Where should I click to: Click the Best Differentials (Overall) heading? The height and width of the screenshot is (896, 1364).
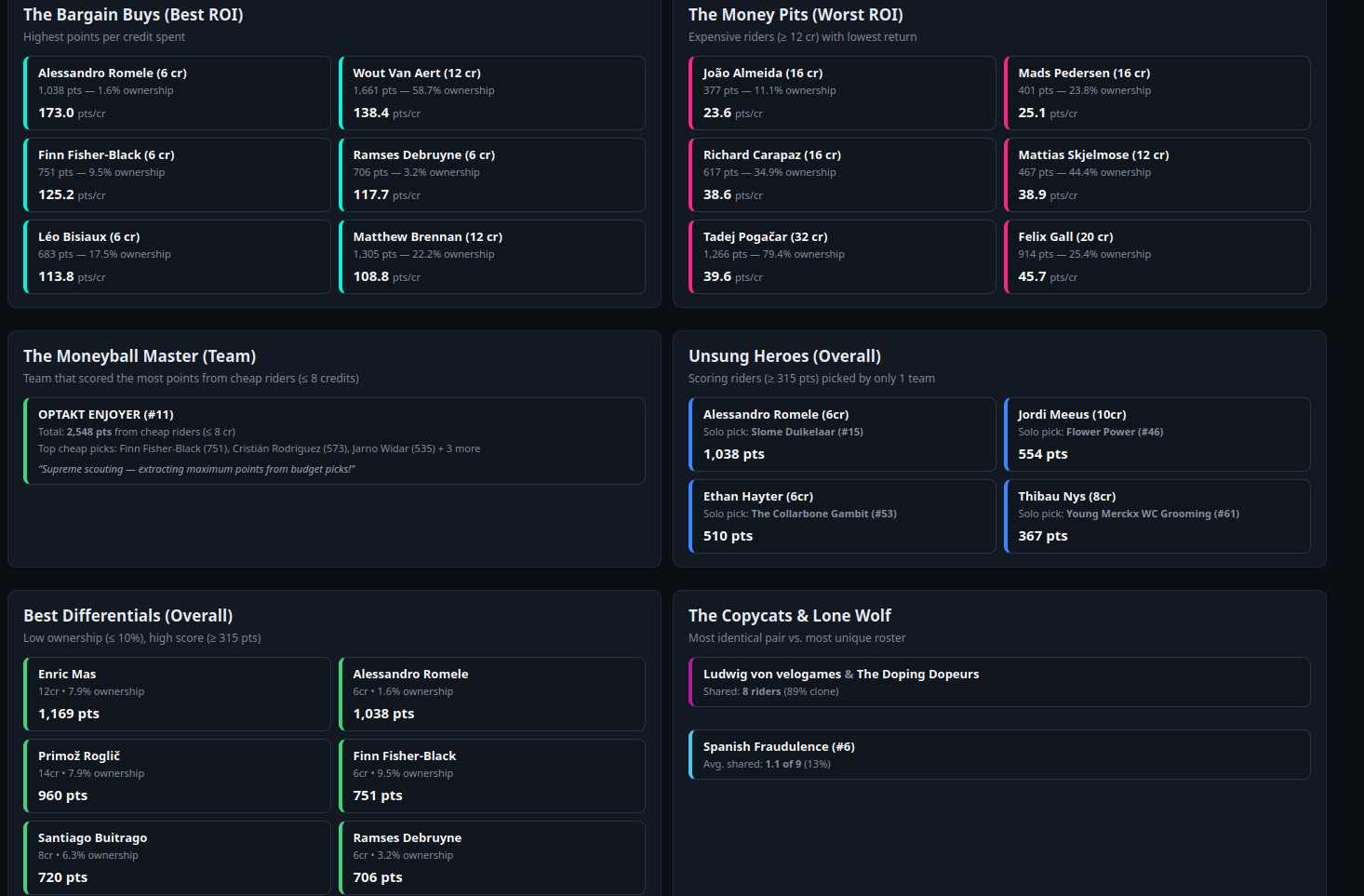coord(128,616)
